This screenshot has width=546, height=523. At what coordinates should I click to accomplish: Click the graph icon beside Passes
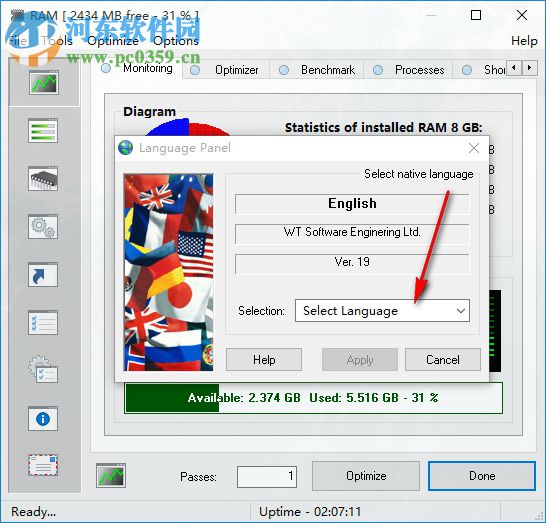[111, 475]
